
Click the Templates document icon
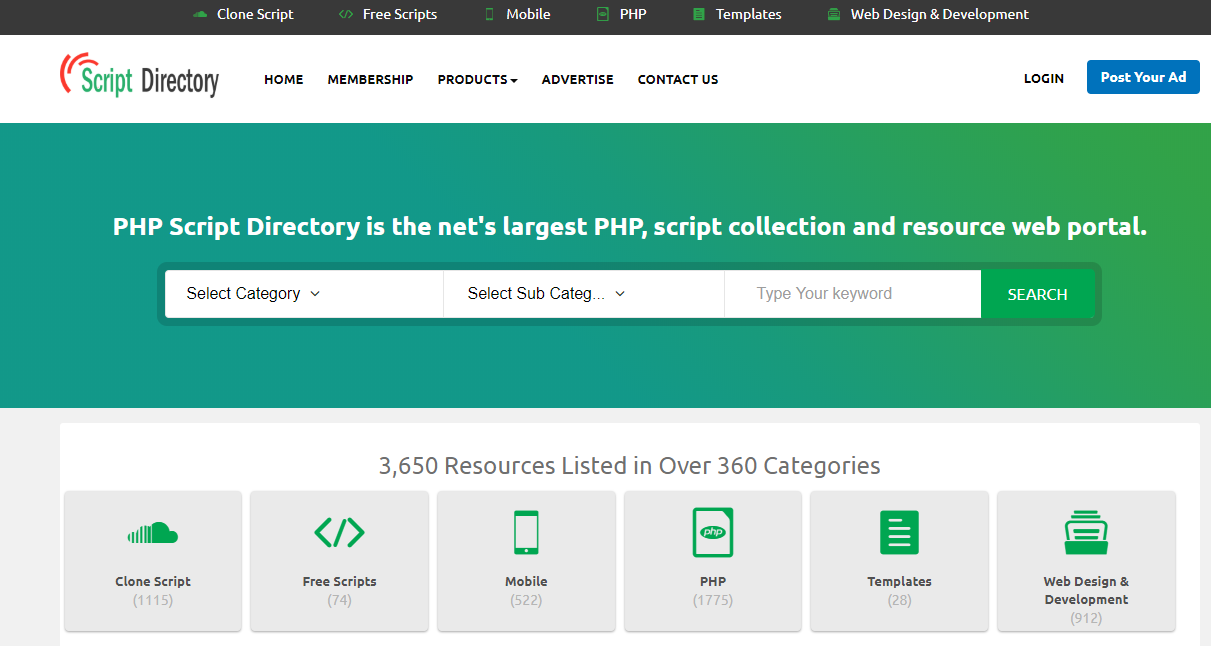[x=898, y=532]
